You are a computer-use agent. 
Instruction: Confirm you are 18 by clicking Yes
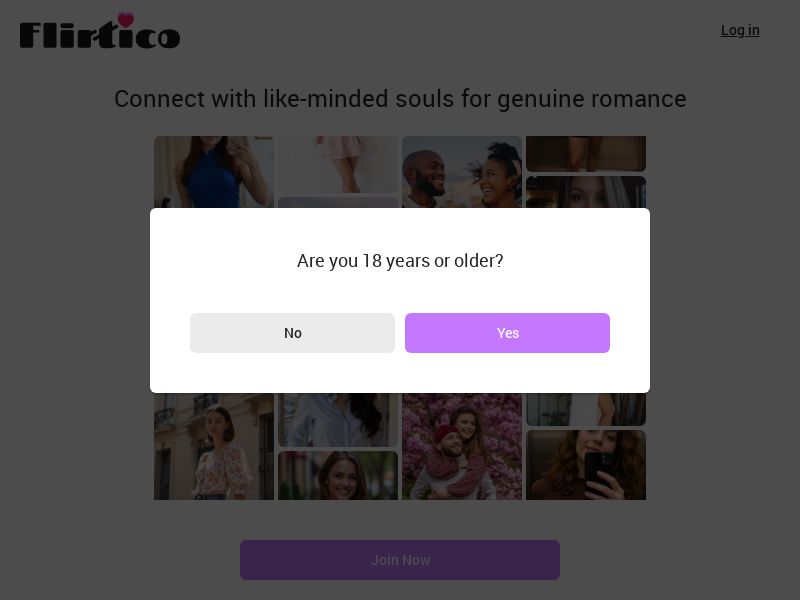pos(507,333)
